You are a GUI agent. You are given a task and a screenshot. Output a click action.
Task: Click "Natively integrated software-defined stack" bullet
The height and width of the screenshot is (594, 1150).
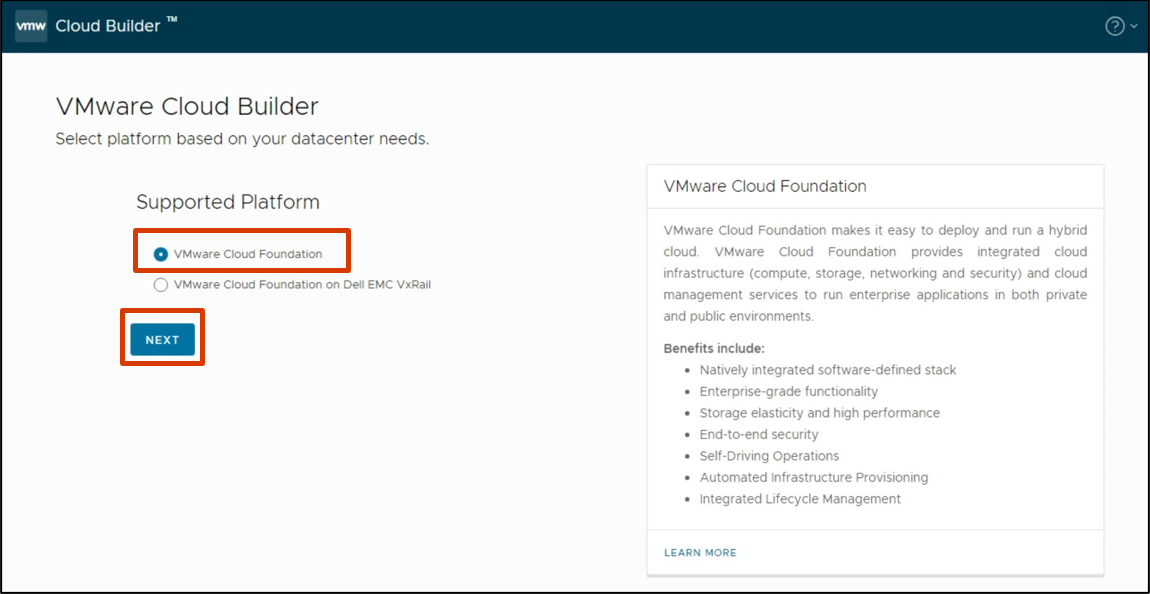point(828,370)
